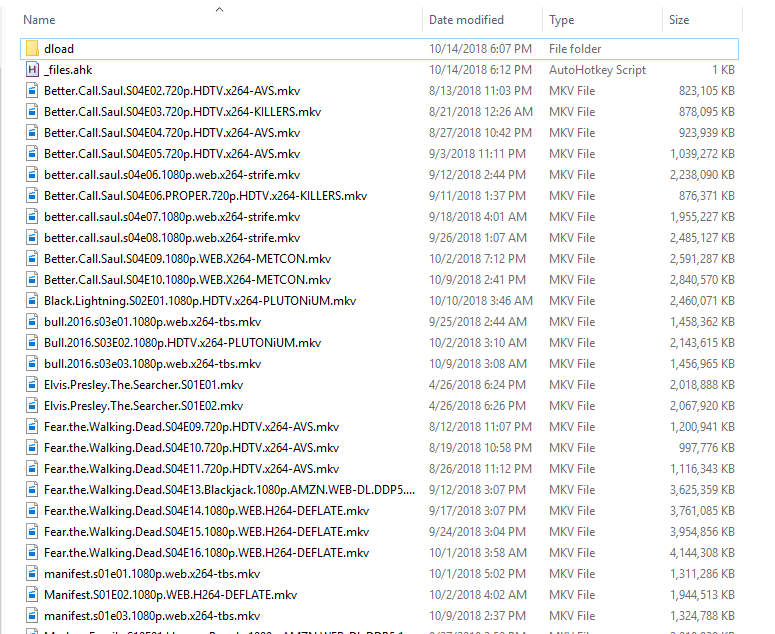This screenshot has width=775, height=634.
Task: Click date 4/26/2018 6:24 PM
Action: (x=477, y=385)
